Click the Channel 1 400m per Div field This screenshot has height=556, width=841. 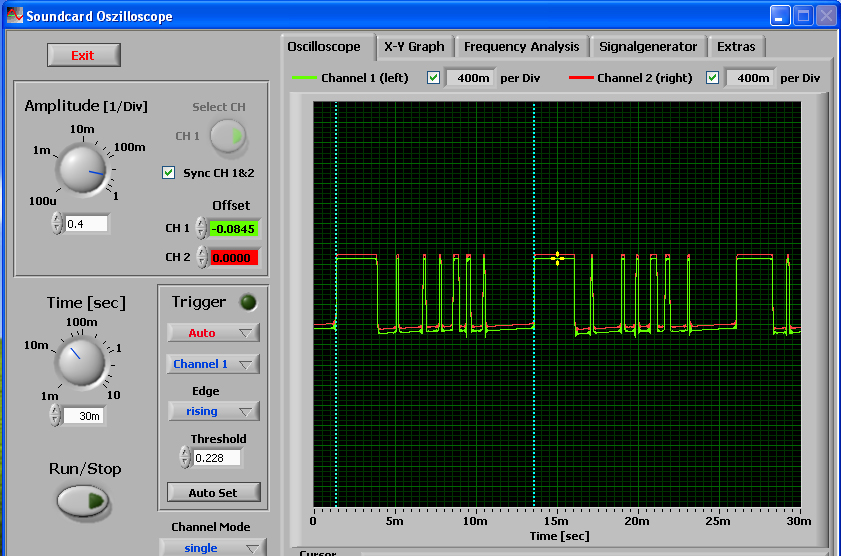coord(470,78)
